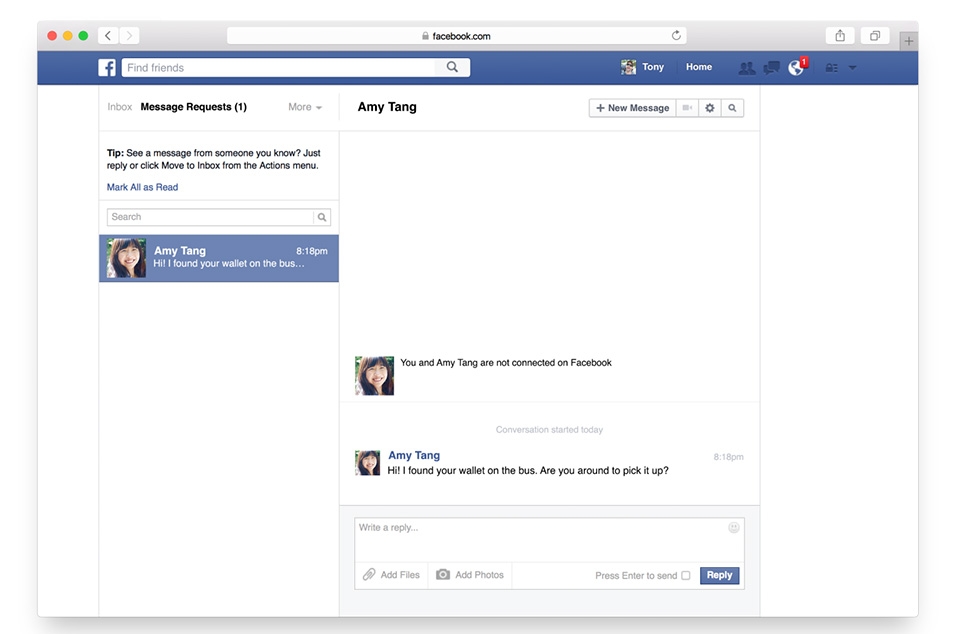This screenshot has height=634, width=960.
Task: Focus the message list Search field
Action: point(211,217)
